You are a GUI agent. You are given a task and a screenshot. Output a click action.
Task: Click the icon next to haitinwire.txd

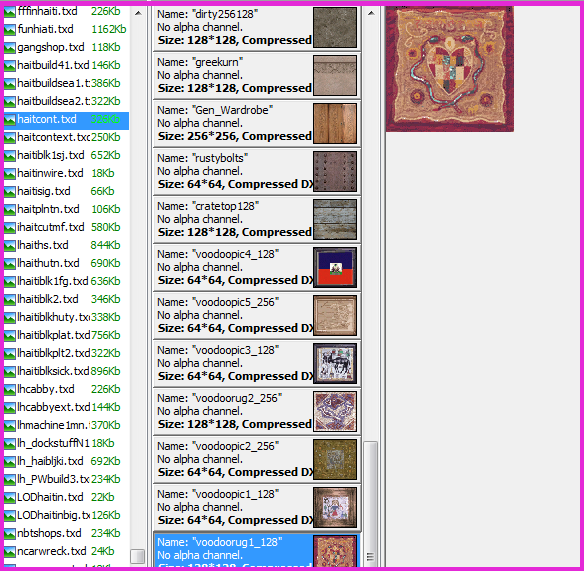click(10, 174)
